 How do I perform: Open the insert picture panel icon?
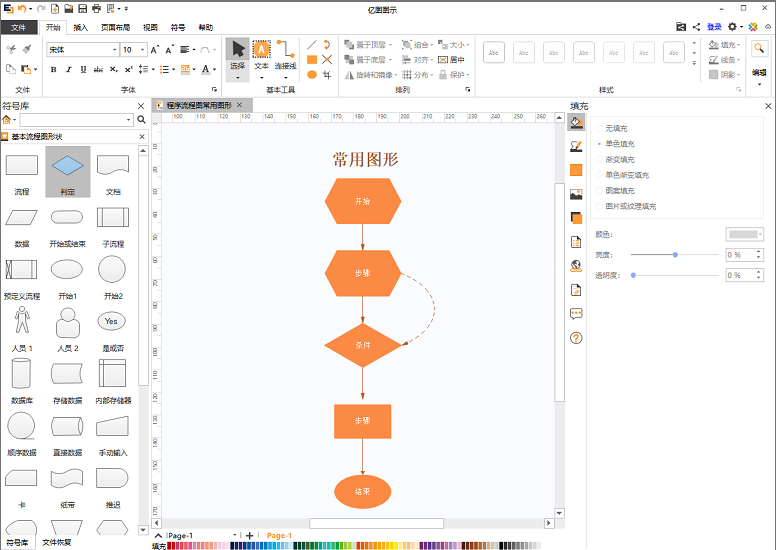click(x=576, y=194)
